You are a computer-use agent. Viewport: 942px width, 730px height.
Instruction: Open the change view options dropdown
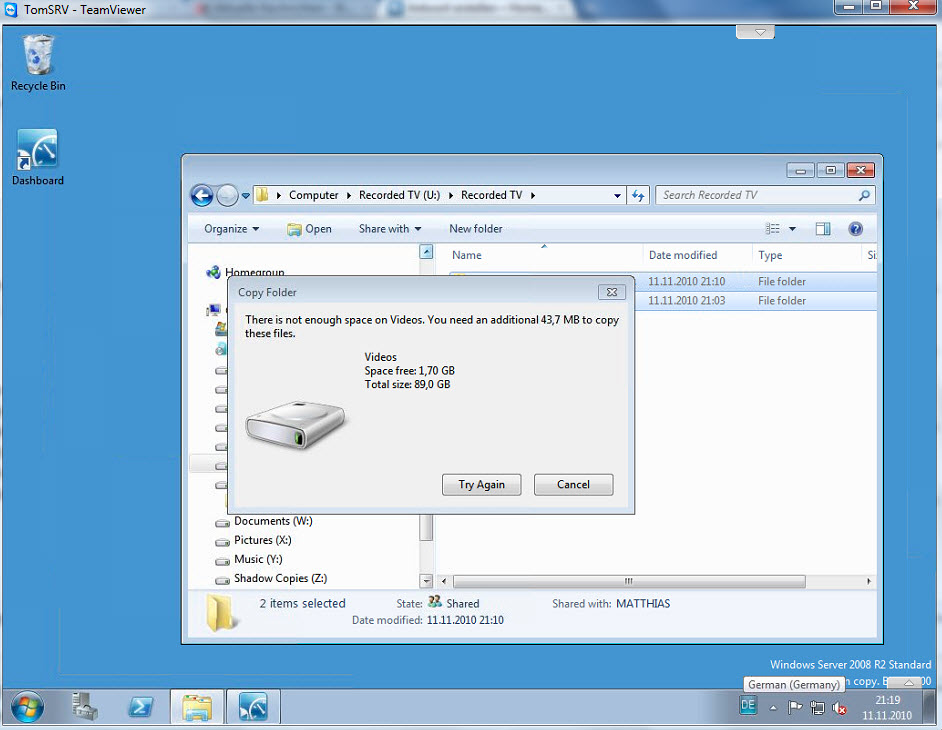793,229
